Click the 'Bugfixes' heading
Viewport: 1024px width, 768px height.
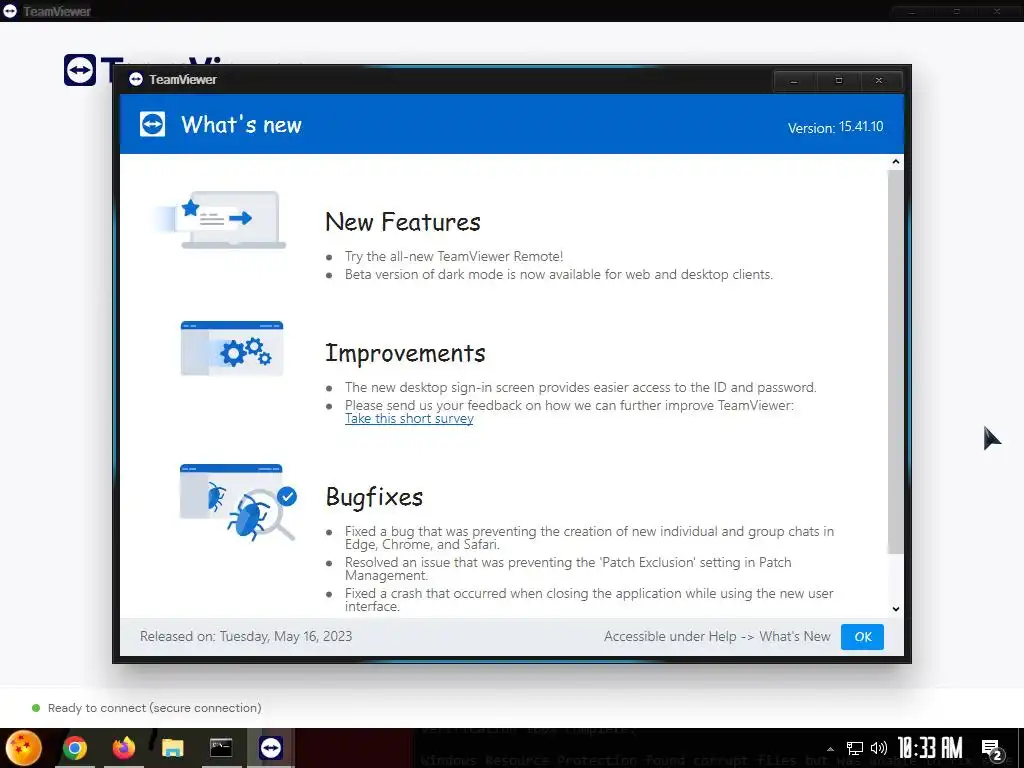pyautogui.click(x=374, y=497)
